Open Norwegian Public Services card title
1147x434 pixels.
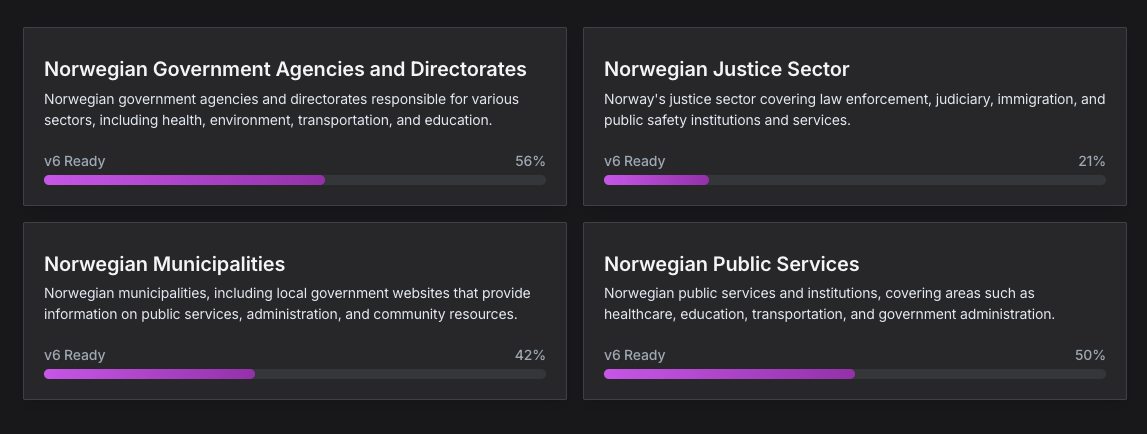pos(731,264)
